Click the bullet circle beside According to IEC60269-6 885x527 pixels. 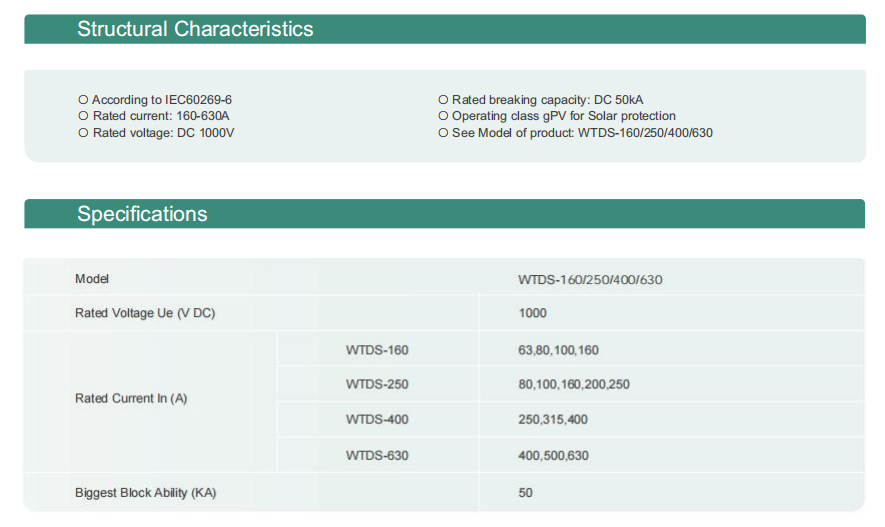pos(83,100)
